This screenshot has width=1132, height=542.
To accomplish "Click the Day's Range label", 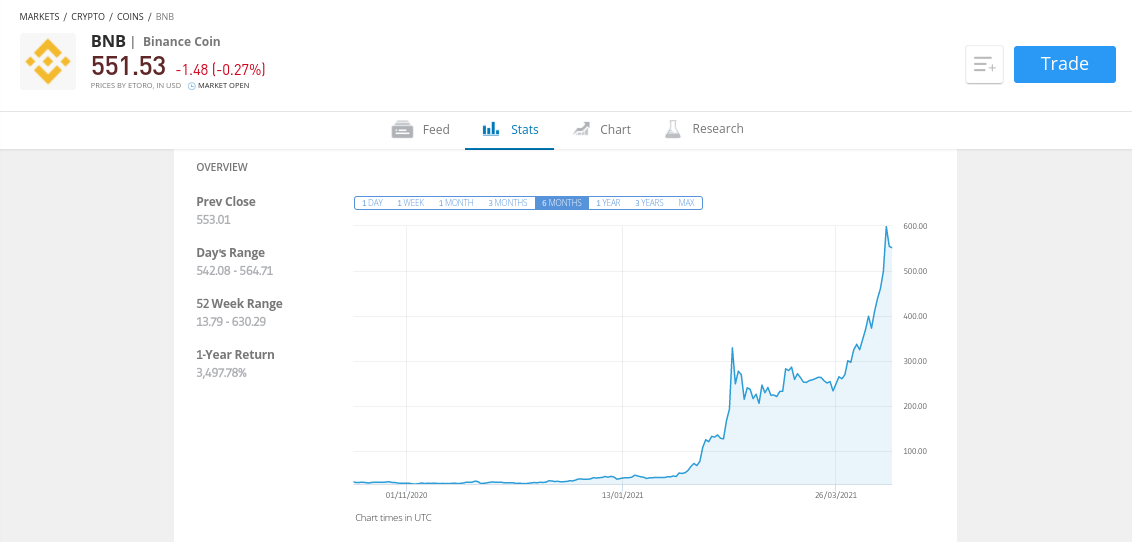I will [230, 253].
